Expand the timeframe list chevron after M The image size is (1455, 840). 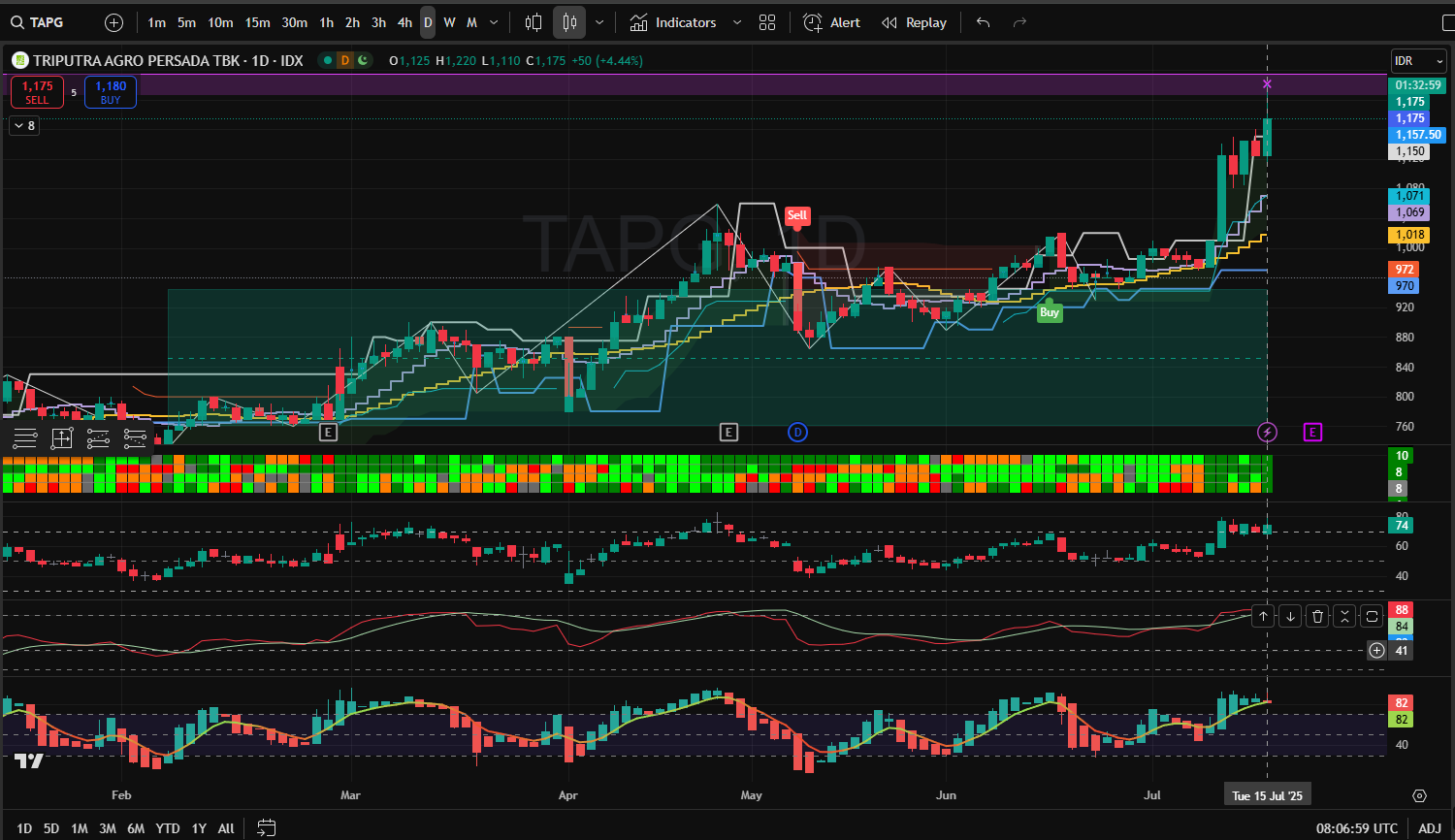click(494, 22)
